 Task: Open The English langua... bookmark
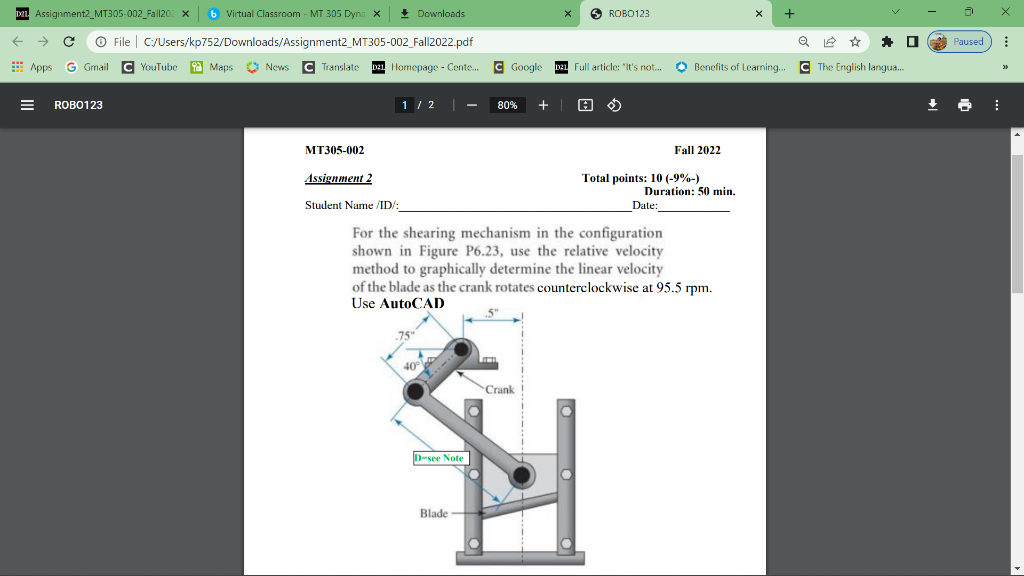point(852,67)
